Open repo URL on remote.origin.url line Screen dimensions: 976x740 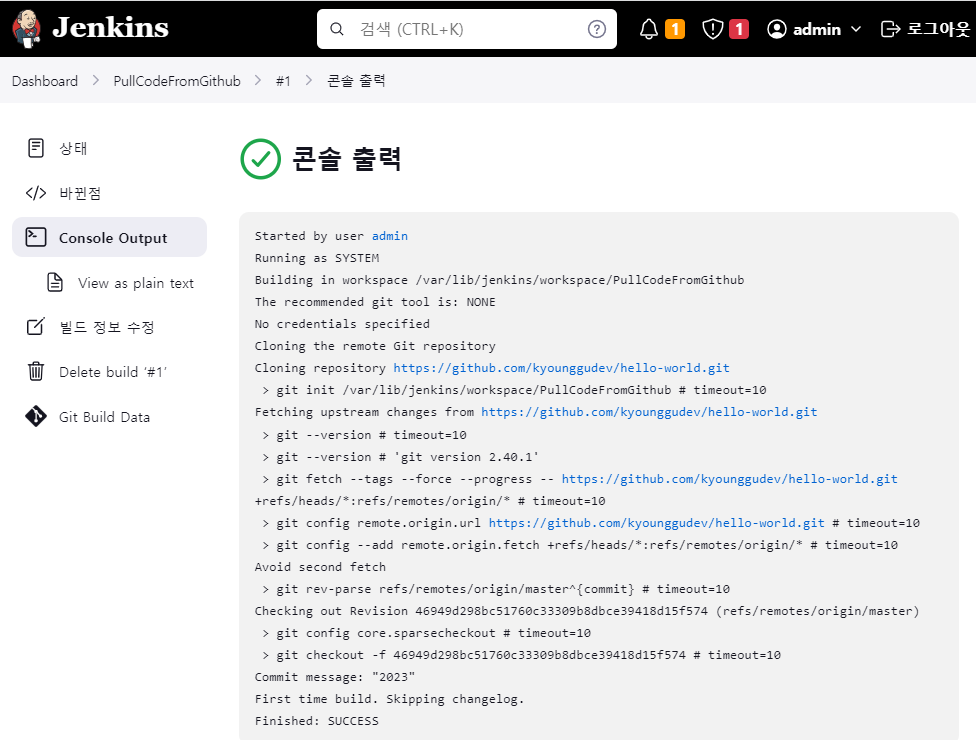point(656,523)
